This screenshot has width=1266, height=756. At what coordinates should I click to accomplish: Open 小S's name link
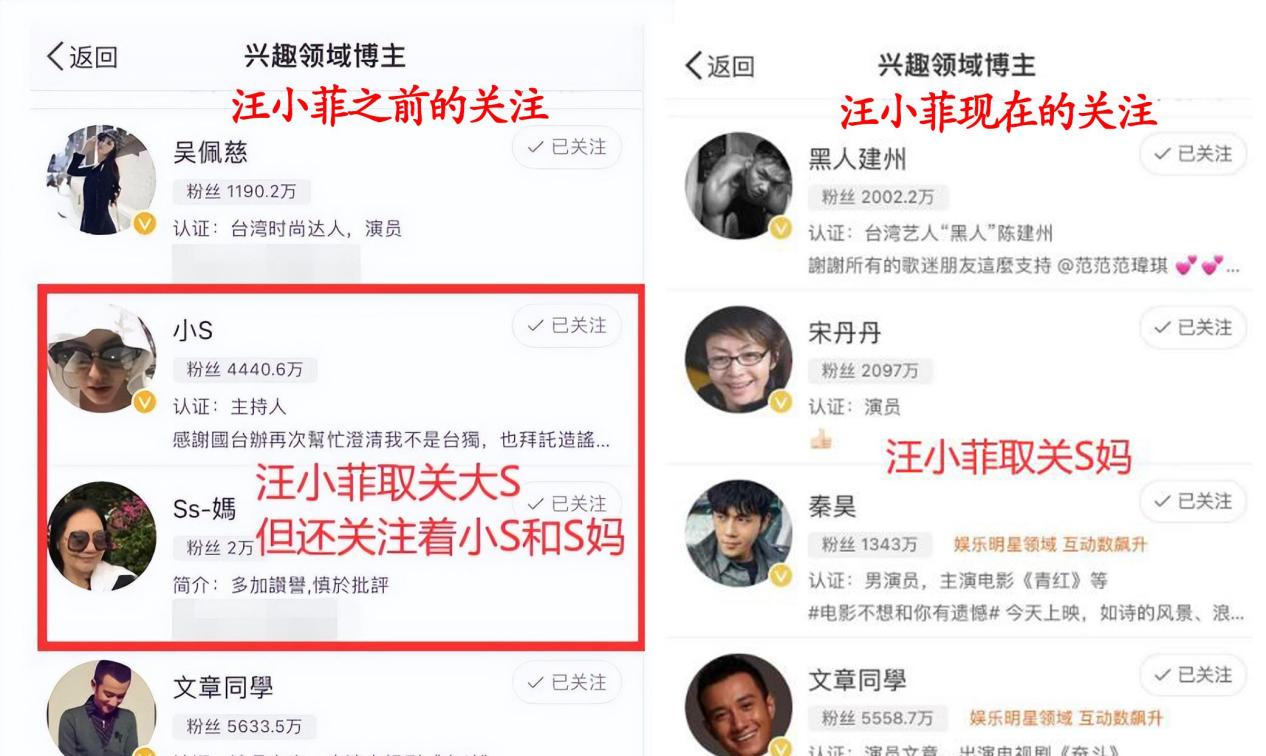click(193, 332)
